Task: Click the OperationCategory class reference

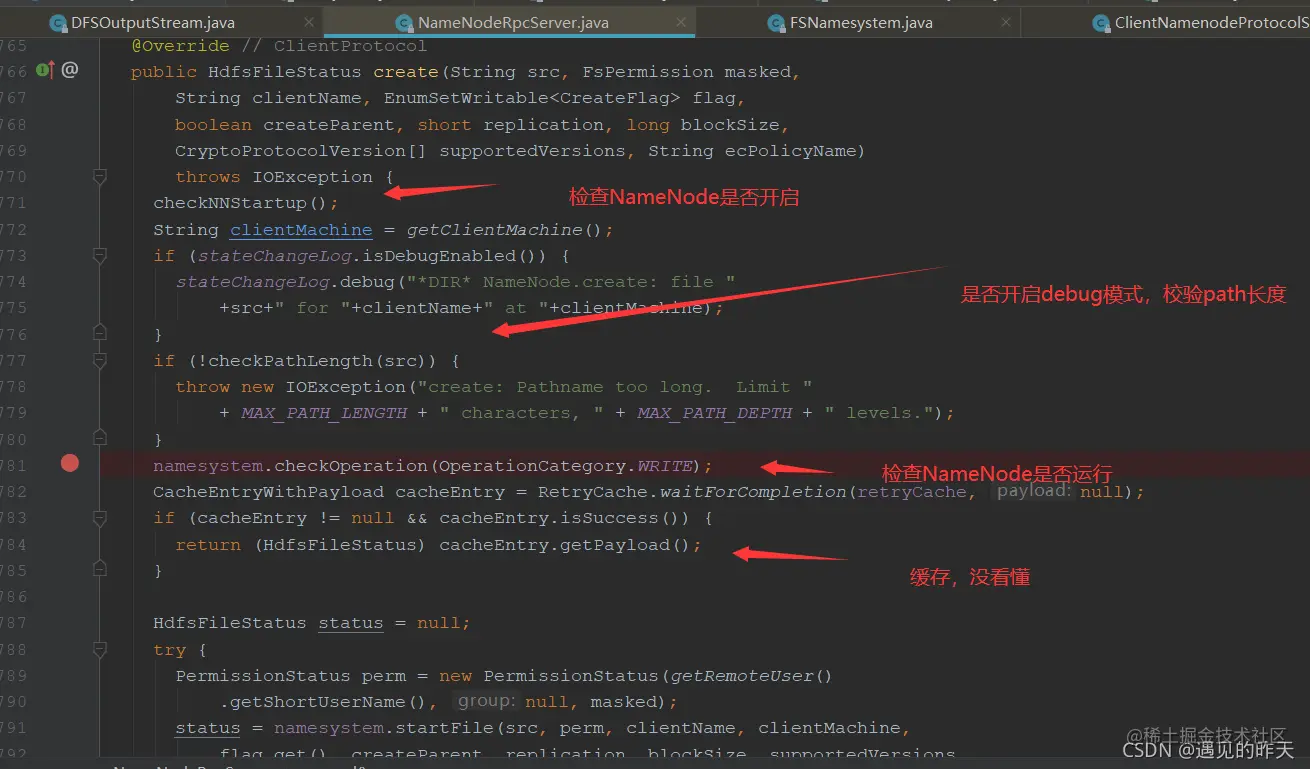Action: click(532, 466)
